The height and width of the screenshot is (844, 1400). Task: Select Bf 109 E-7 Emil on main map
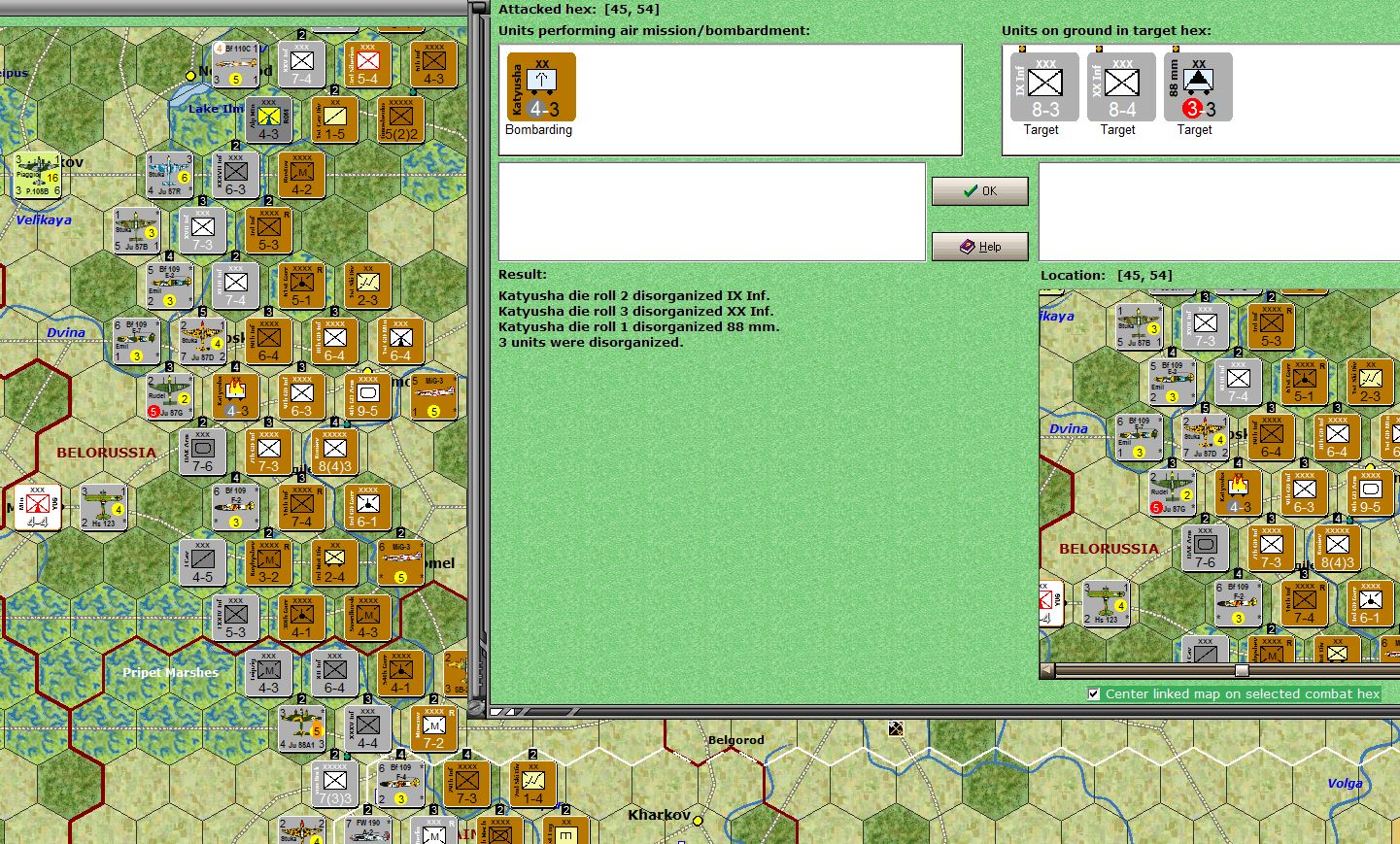[137, 341]
